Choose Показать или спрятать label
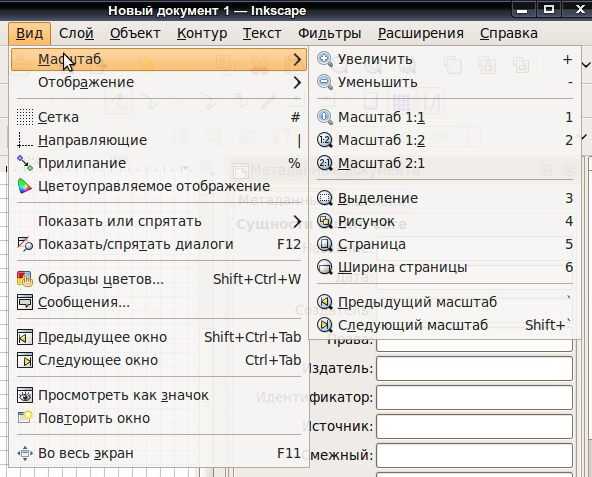Image resolution: width=592 pixels, height=477 pixels. click(120, 221)
